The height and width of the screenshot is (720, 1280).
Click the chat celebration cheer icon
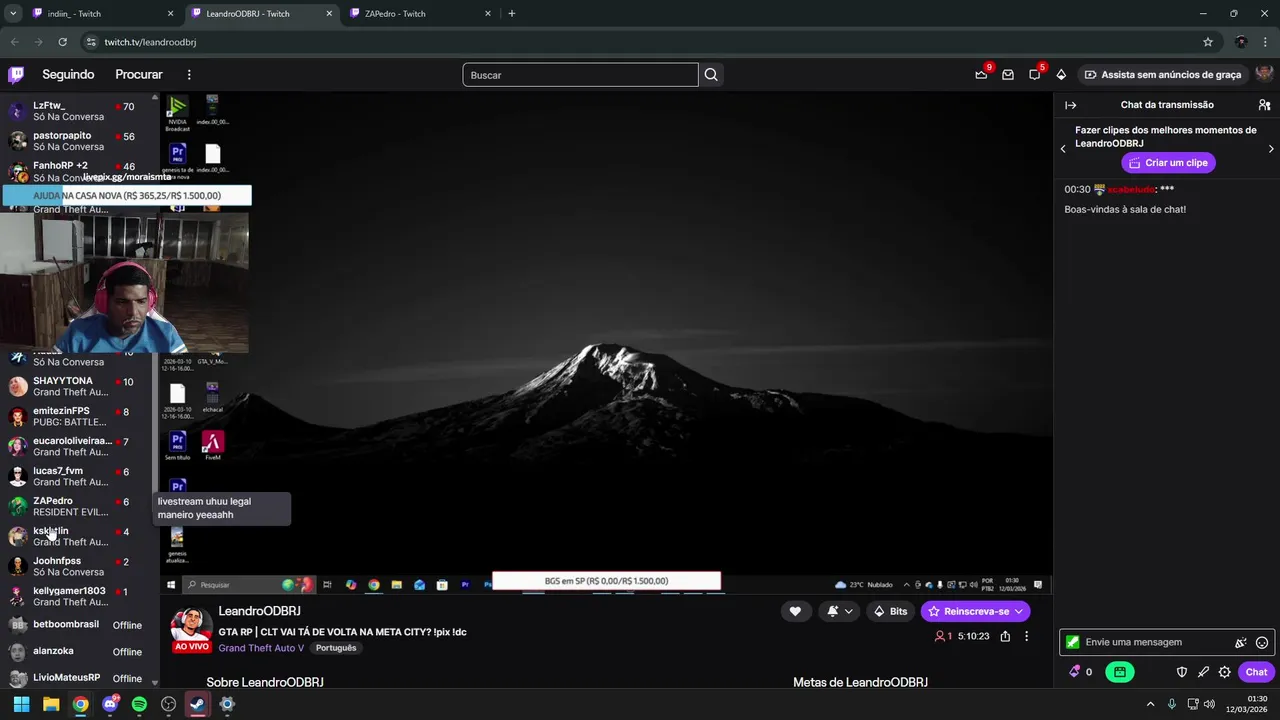pyautogui.click(x=1240, y=642)
